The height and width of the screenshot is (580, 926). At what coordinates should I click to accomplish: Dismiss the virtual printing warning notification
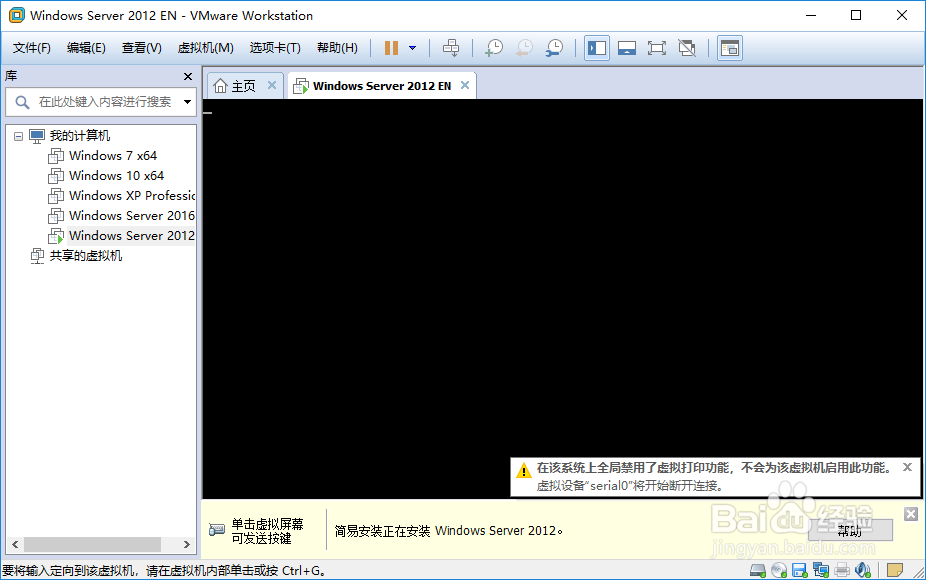click(908, 467)
